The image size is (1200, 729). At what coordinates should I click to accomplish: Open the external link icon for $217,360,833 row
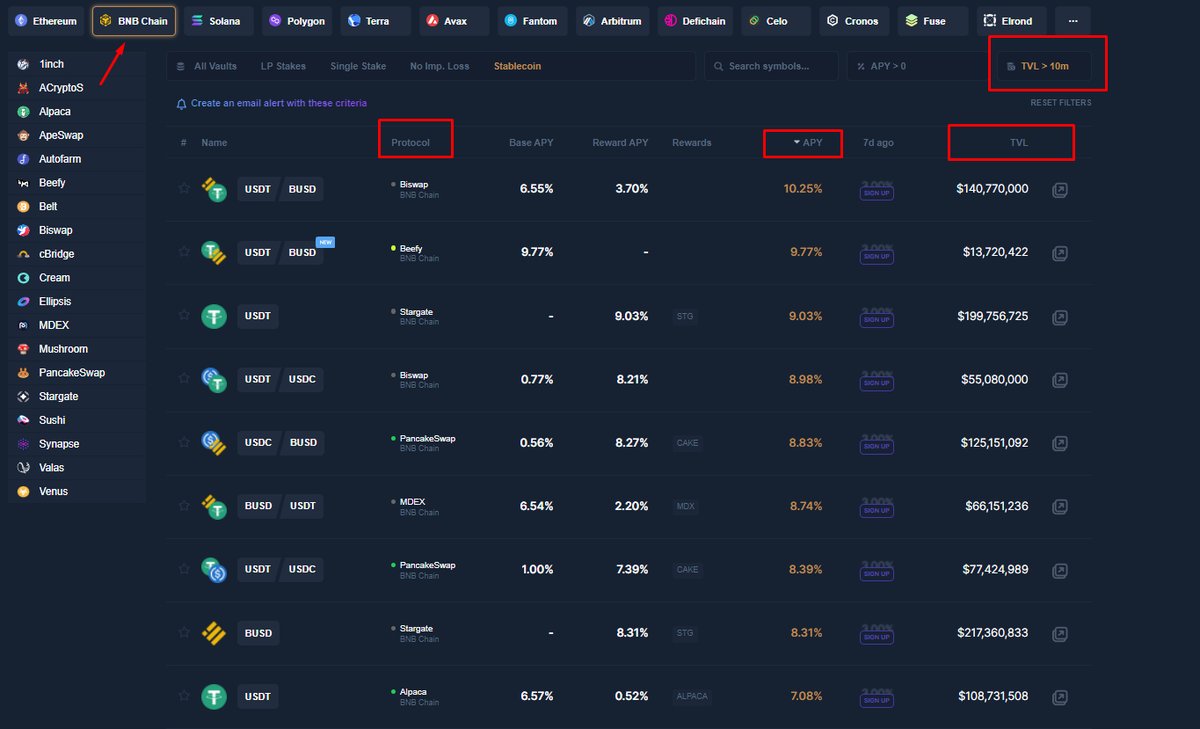click(x=1060, y=633)
